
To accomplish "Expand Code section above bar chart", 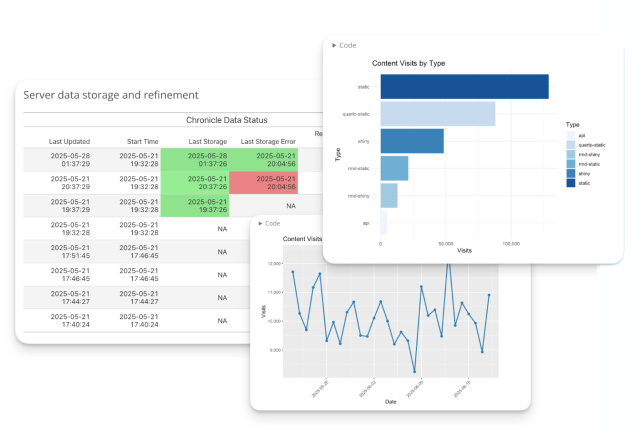I will pyautogui.click(x=344, y=45).
